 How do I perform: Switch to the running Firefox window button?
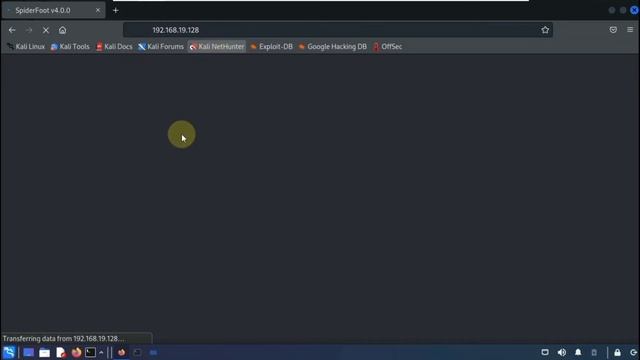point(121,352)
